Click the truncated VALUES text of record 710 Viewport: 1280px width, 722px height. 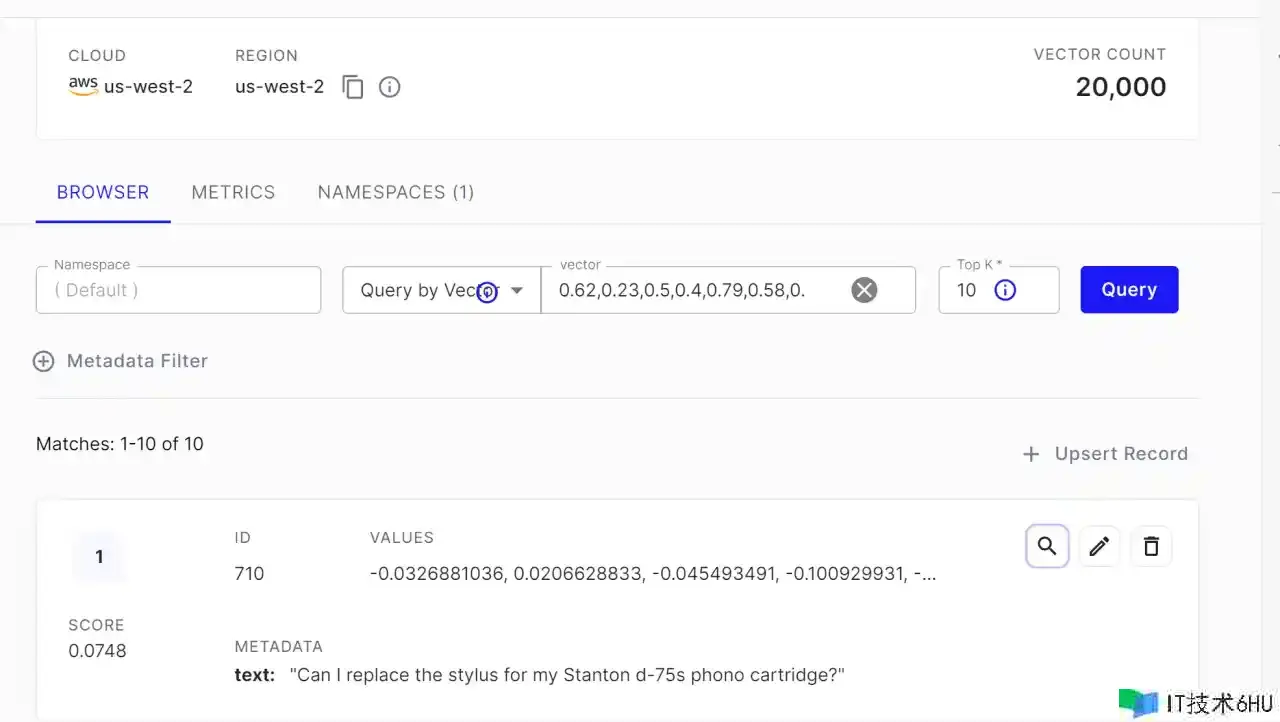[x=652, y=574]
